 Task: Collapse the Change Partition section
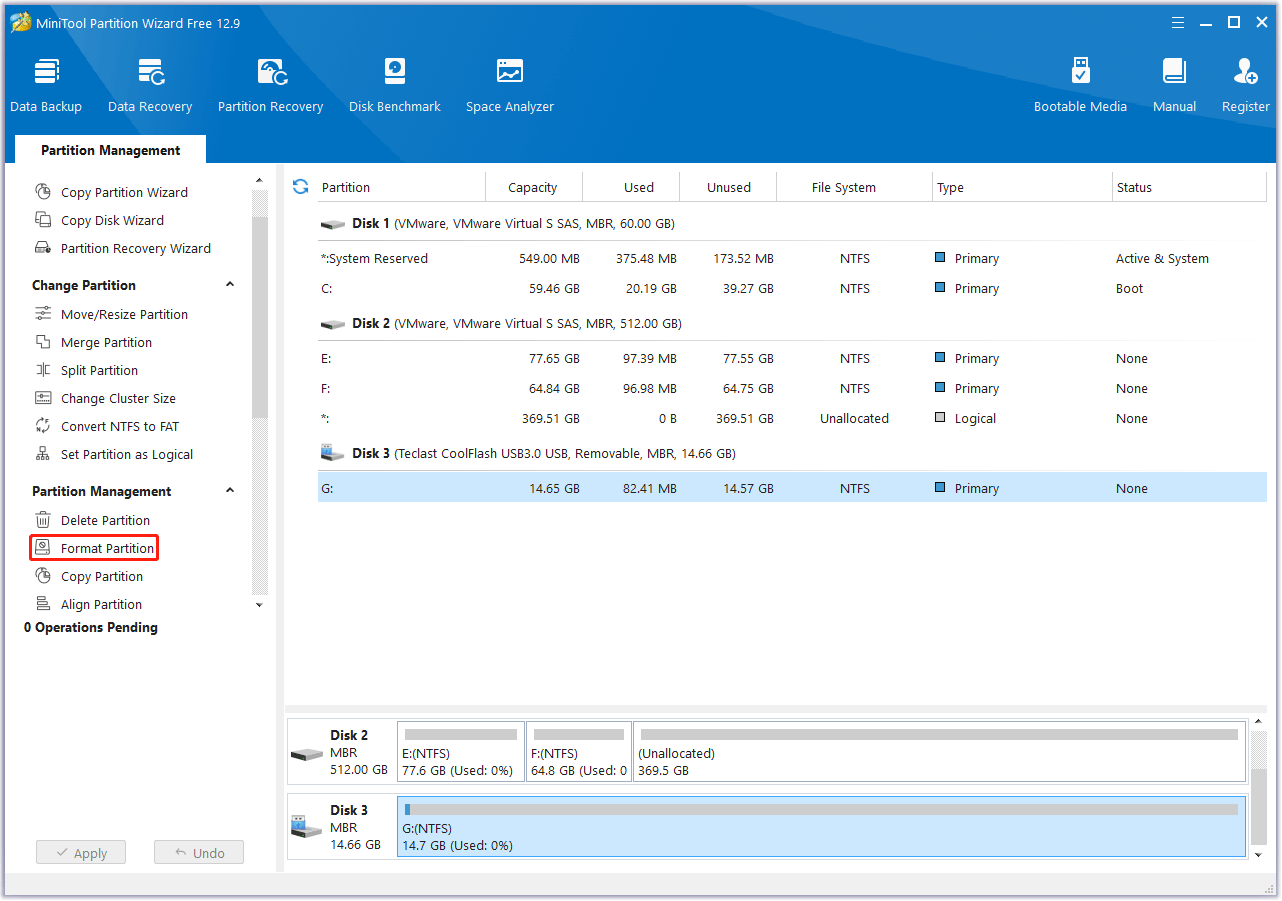pos(230,284)
